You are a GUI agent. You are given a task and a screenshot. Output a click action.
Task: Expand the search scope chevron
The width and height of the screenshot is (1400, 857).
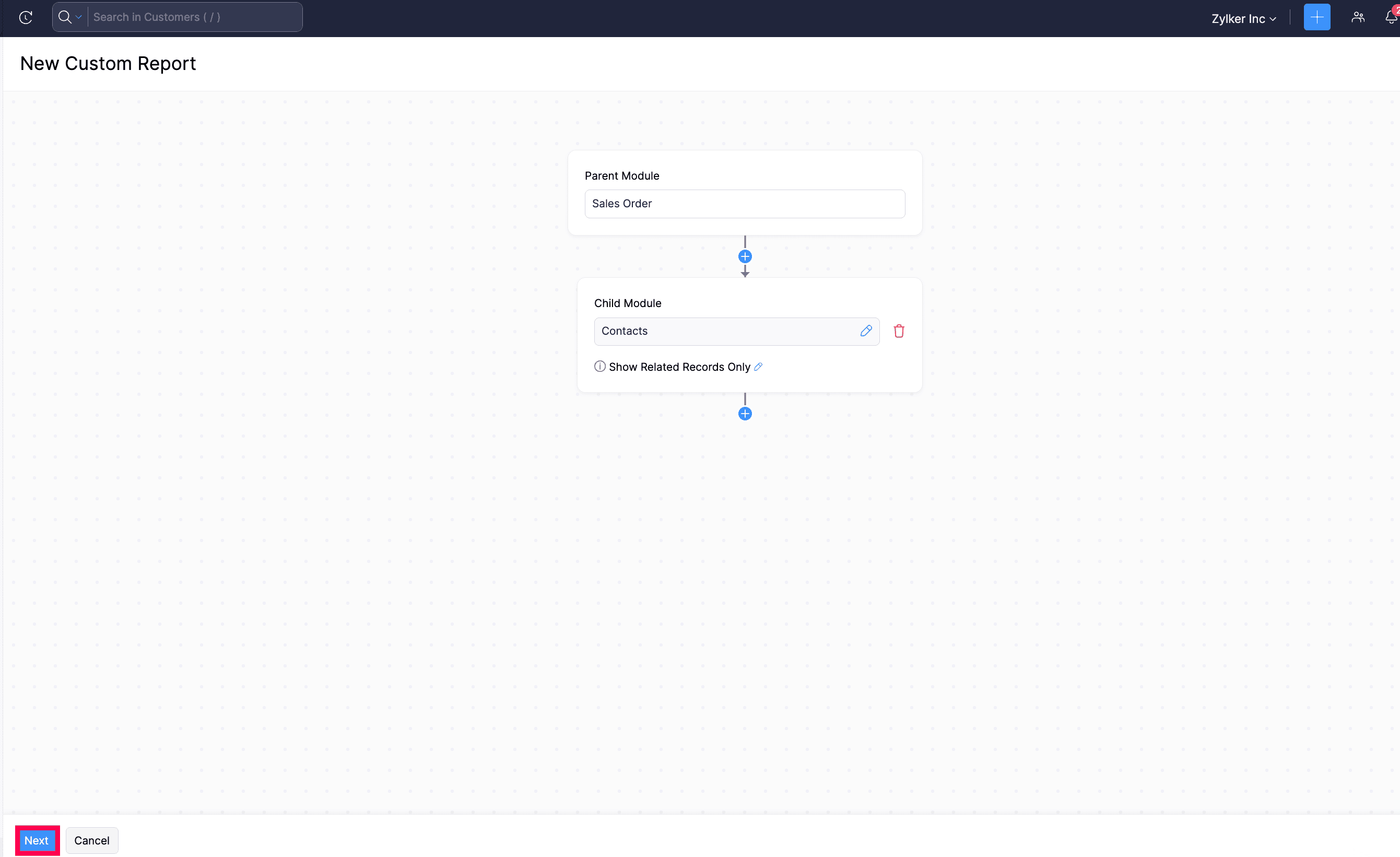(79, 17)
